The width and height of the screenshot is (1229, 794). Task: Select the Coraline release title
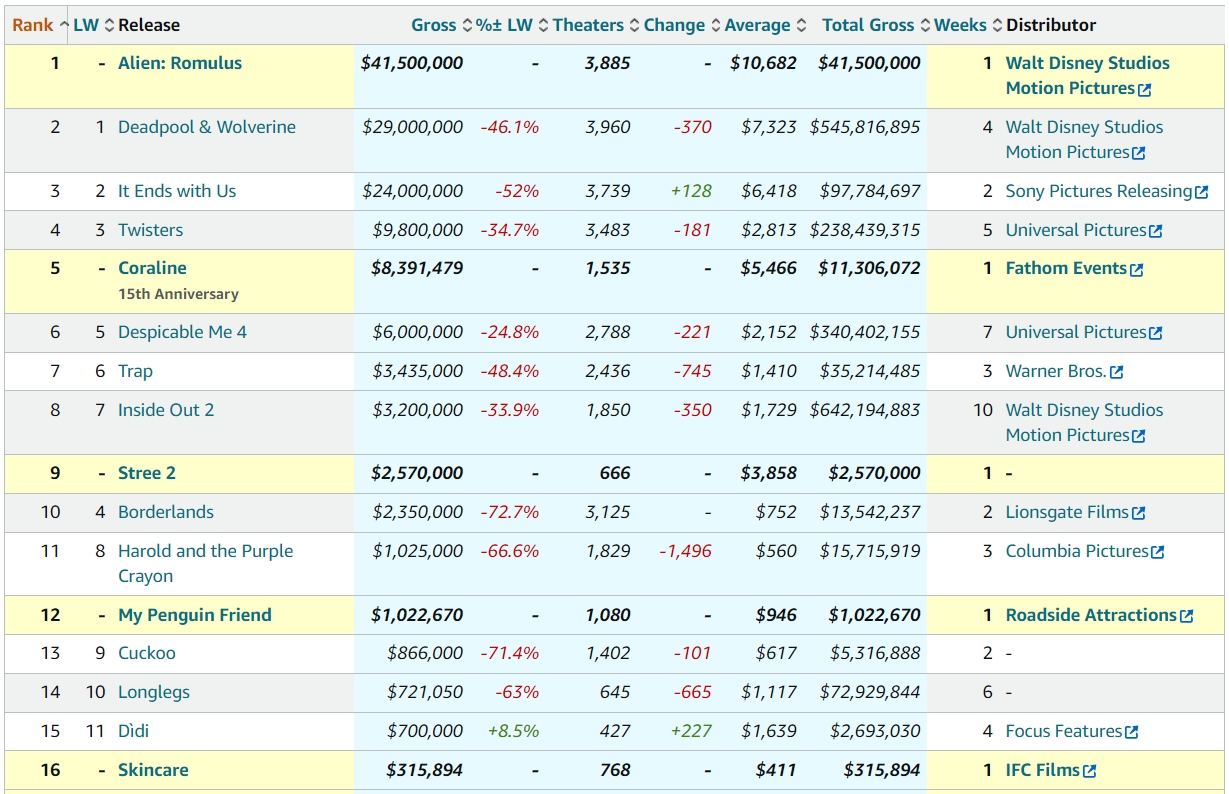pos(152,268)
